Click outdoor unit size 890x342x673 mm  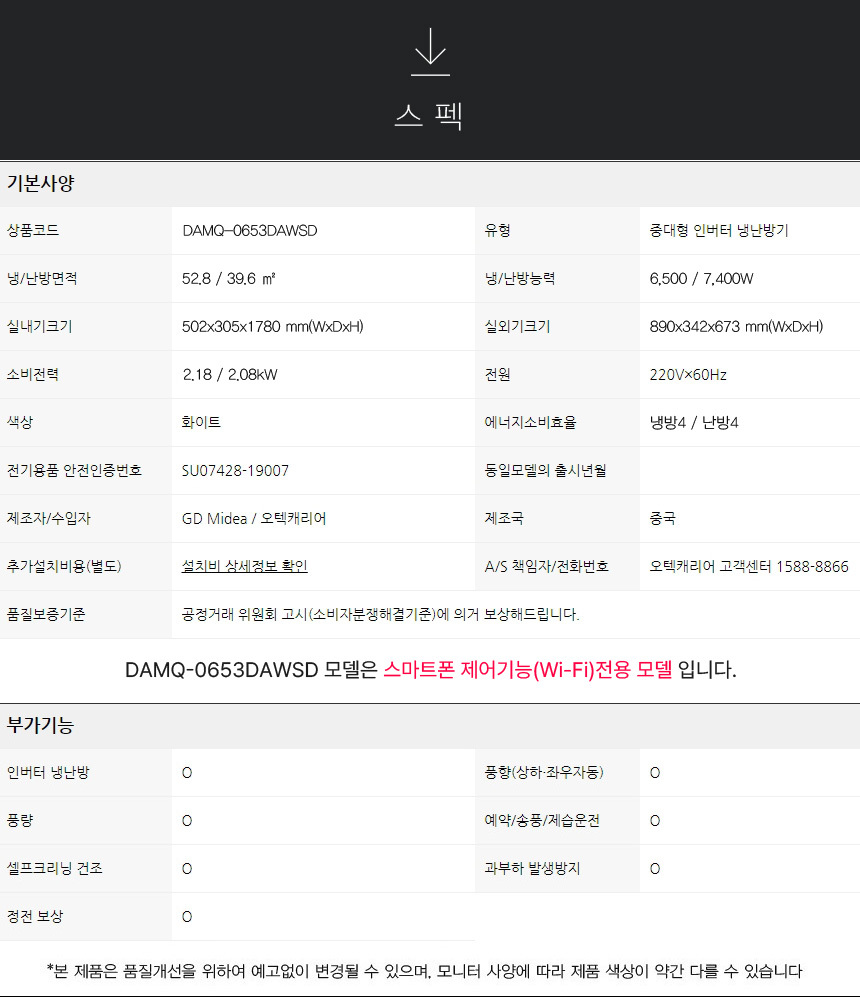[736, 327]
